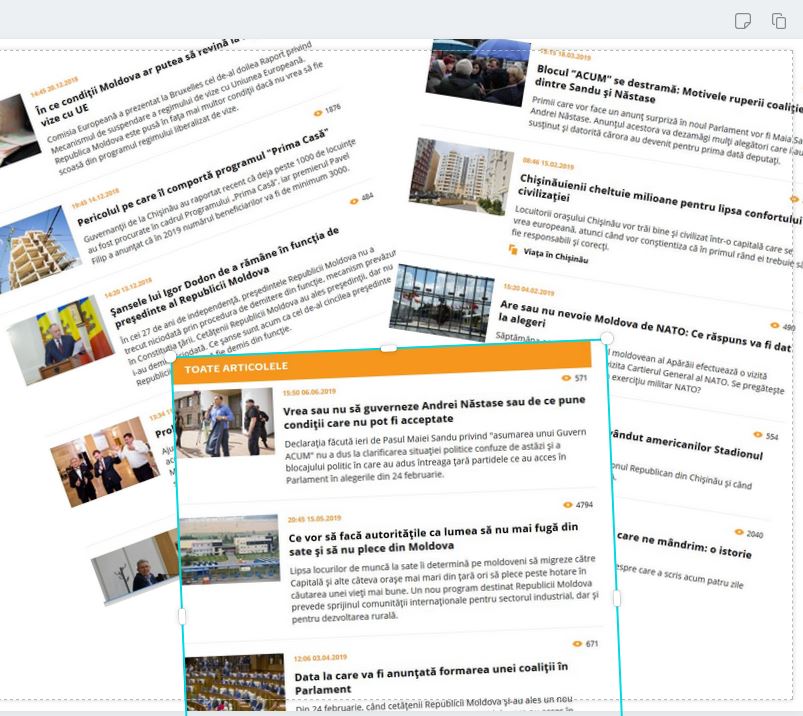This screenshot has height=716, width=803.
Task: Open the add notes icon in the page toolbar
Action: 743,22
